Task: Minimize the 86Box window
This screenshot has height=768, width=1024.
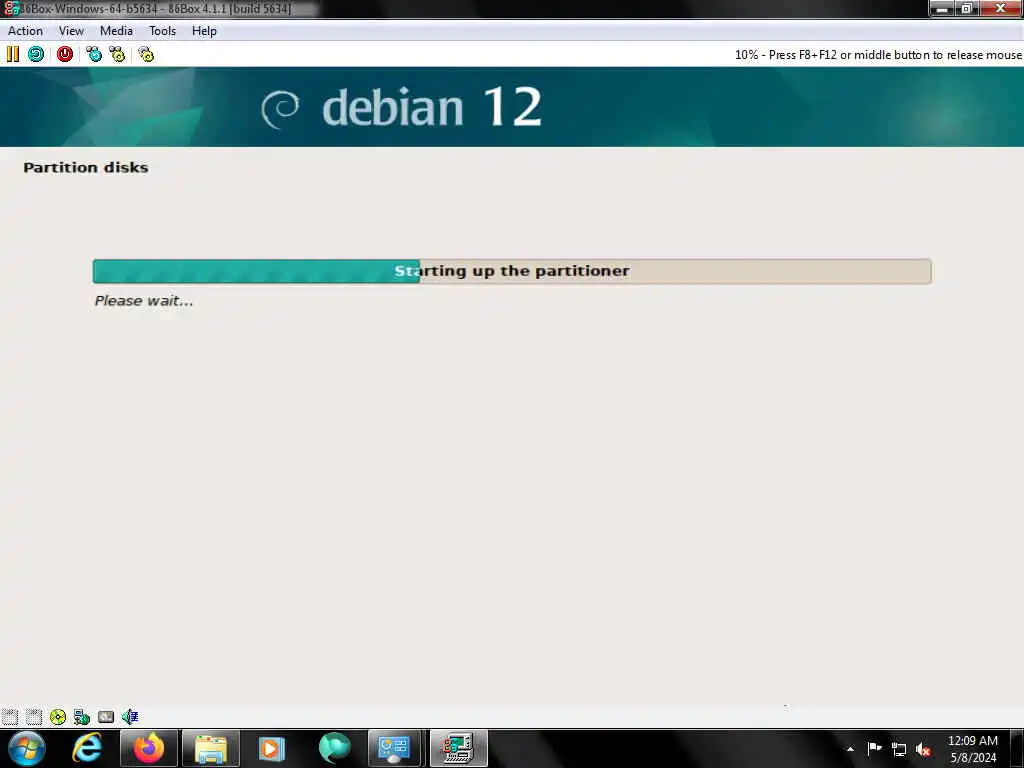Action: 942,8
